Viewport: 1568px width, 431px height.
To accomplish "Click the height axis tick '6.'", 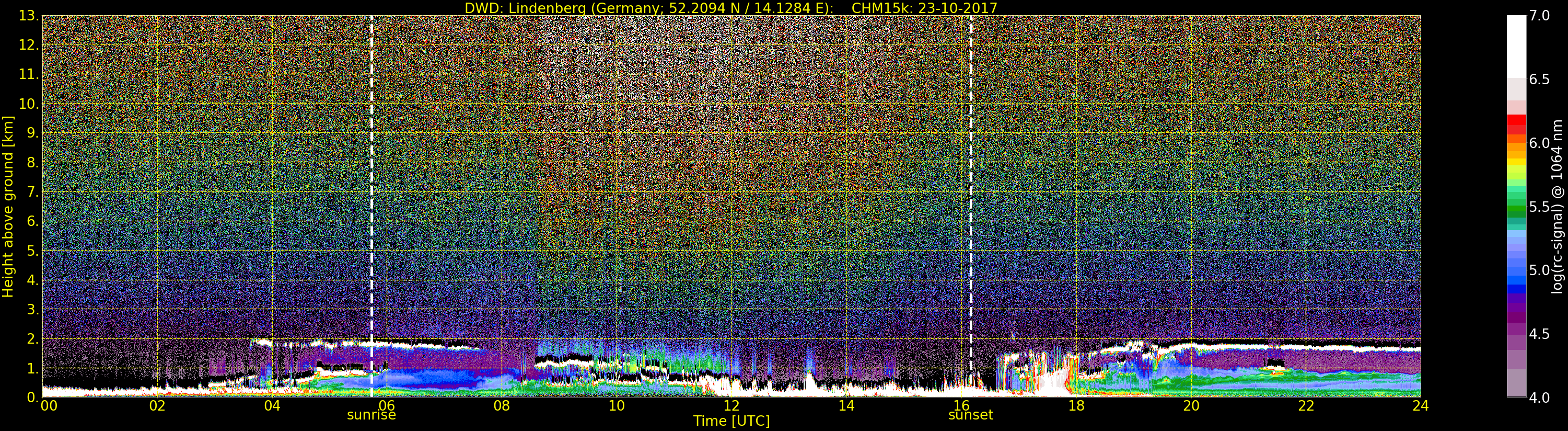I will pos(32,221).
